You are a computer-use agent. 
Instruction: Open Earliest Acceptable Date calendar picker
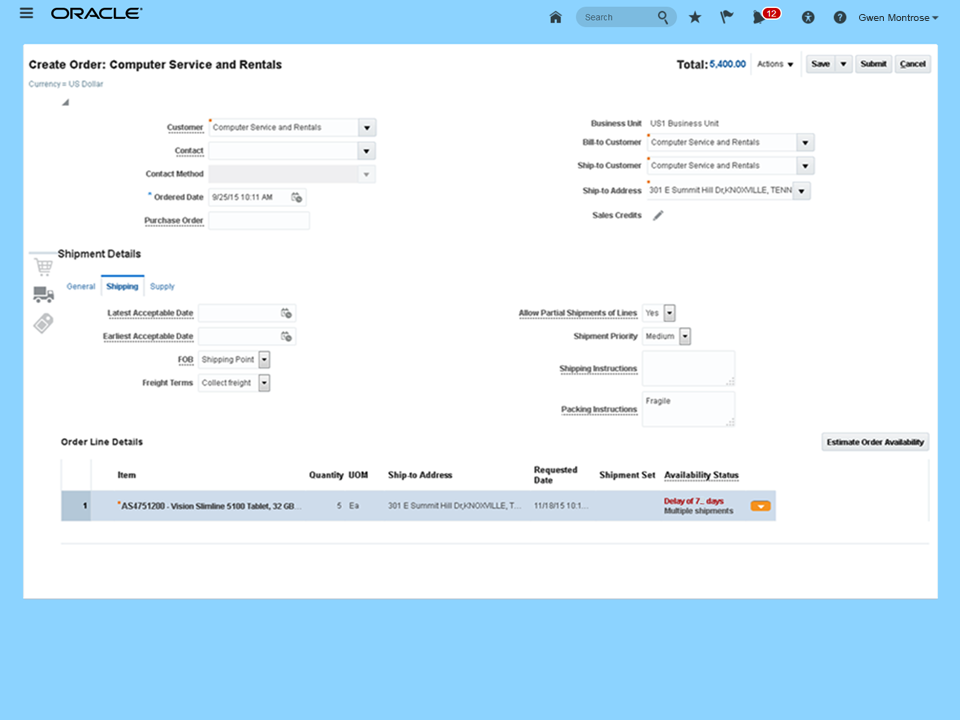pos(286,336)
